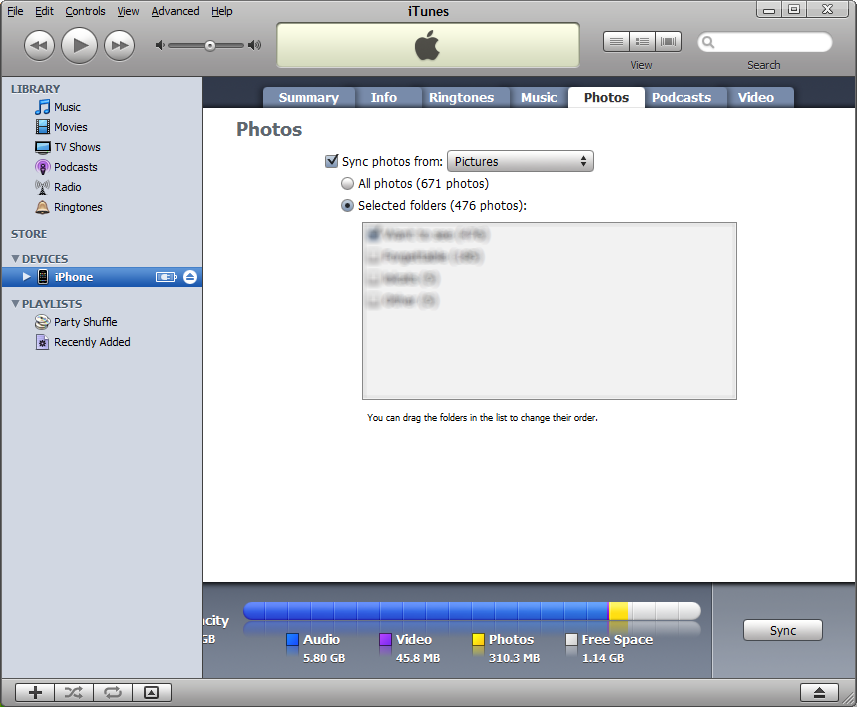Click the rewind previous track button
857x707 pixels.
pos(39,45)
